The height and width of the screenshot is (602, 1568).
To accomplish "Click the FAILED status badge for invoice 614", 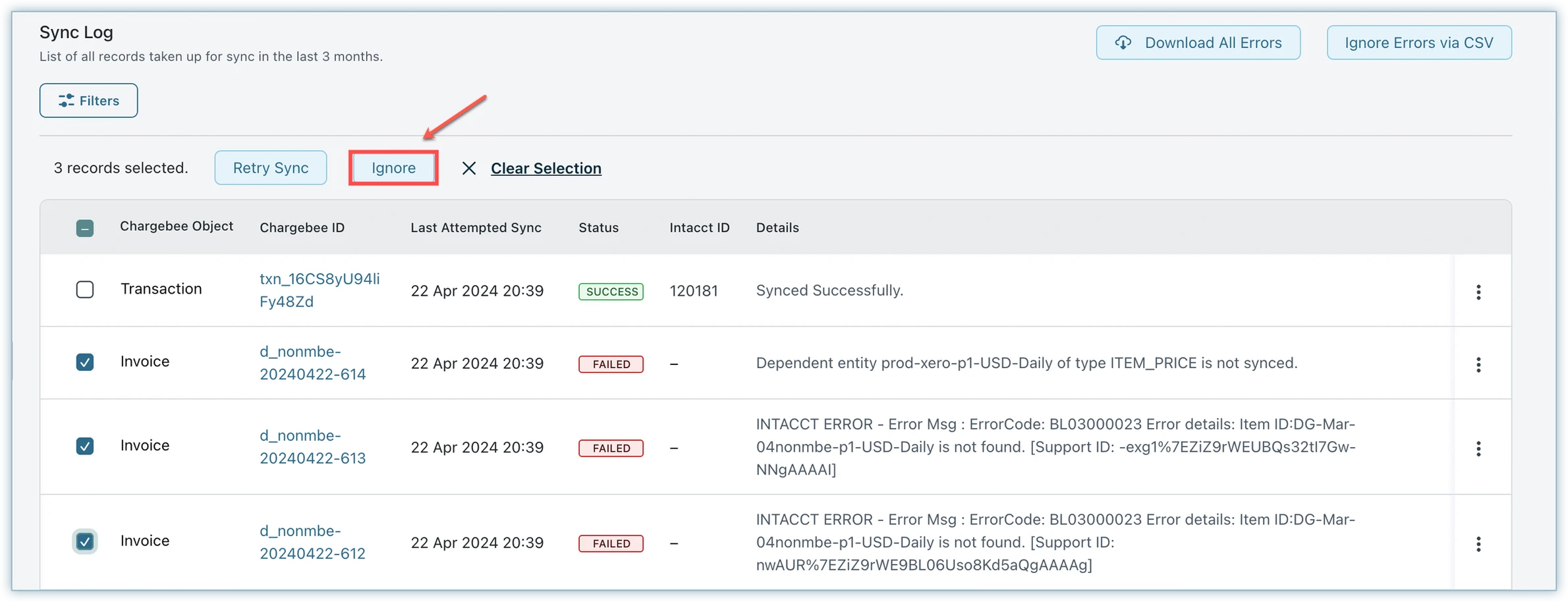I will tap(611, 364).
